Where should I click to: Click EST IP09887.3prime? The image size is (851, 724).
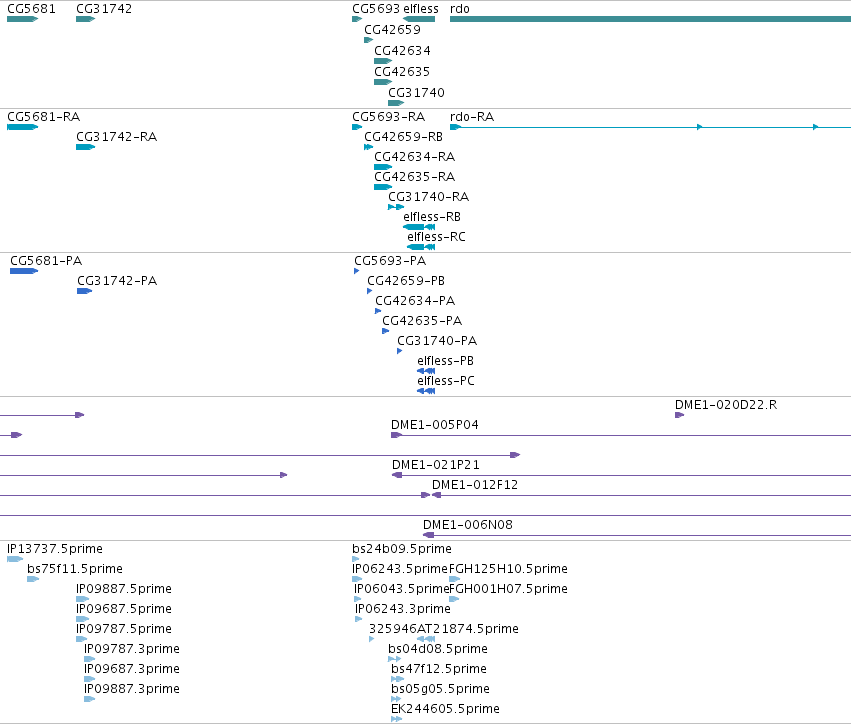pyautogui.click(x=132, y=690)
